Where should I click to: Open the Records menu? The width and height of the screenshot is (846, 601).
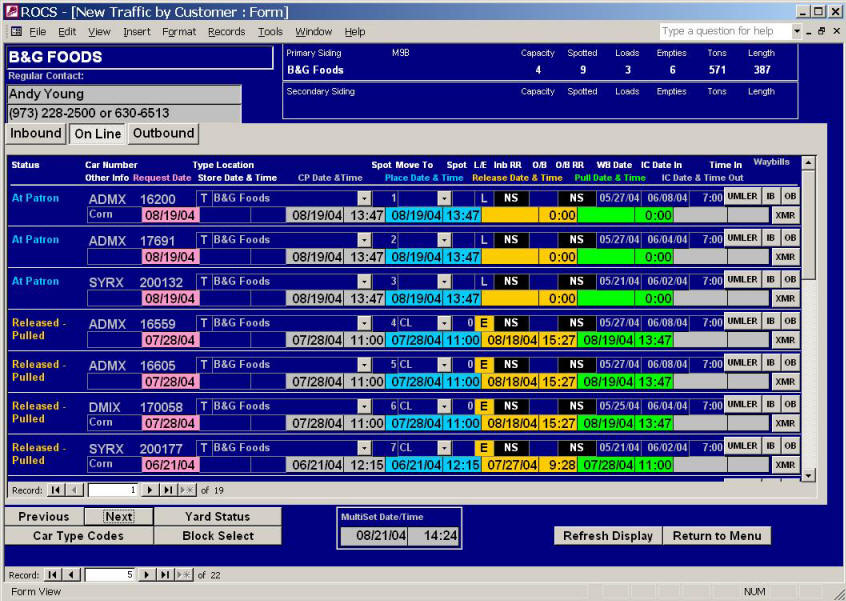(227, 32)
